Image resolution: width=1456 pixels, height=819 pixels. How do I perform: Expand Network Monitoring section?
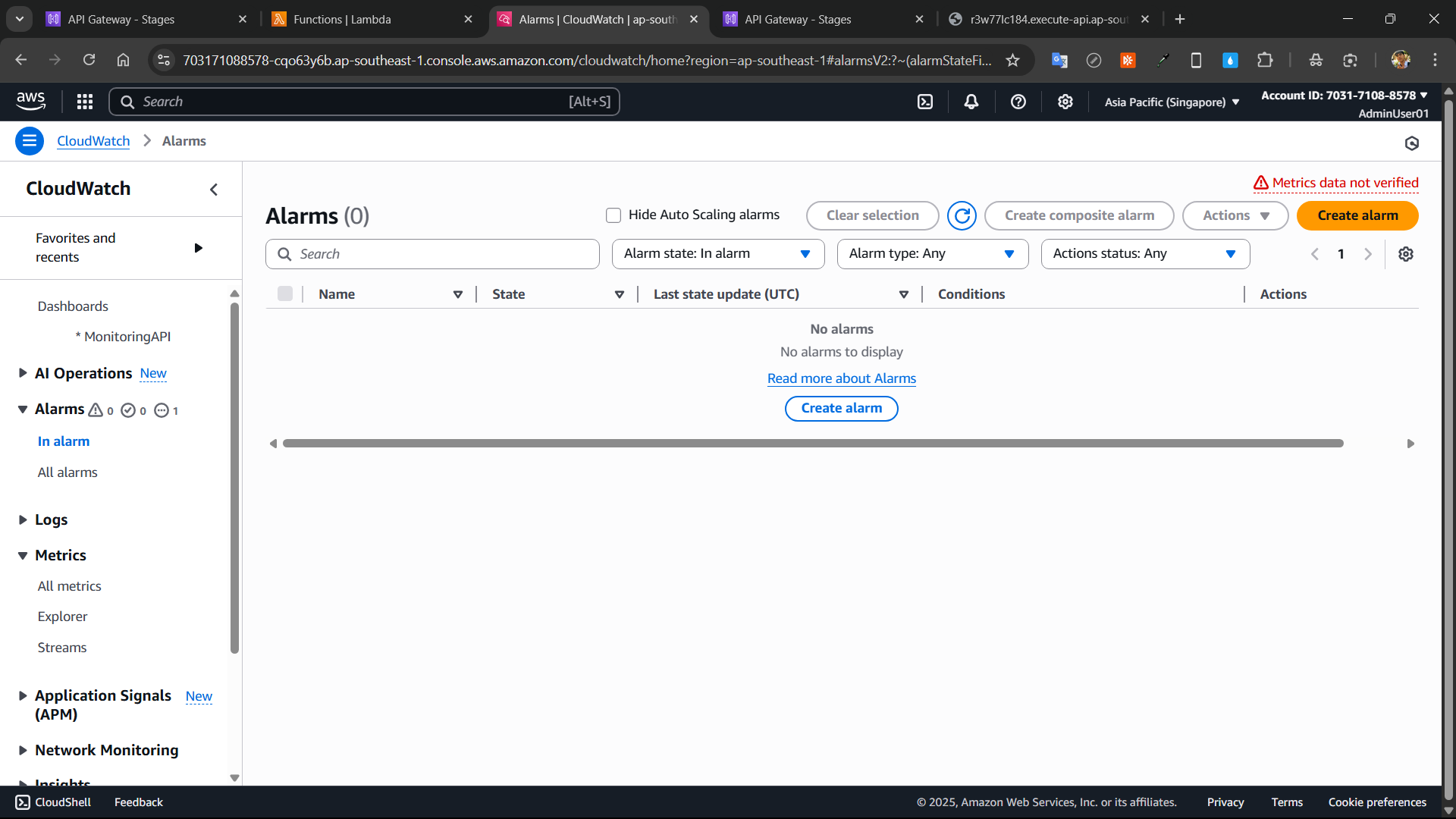(x=23, y=750)
